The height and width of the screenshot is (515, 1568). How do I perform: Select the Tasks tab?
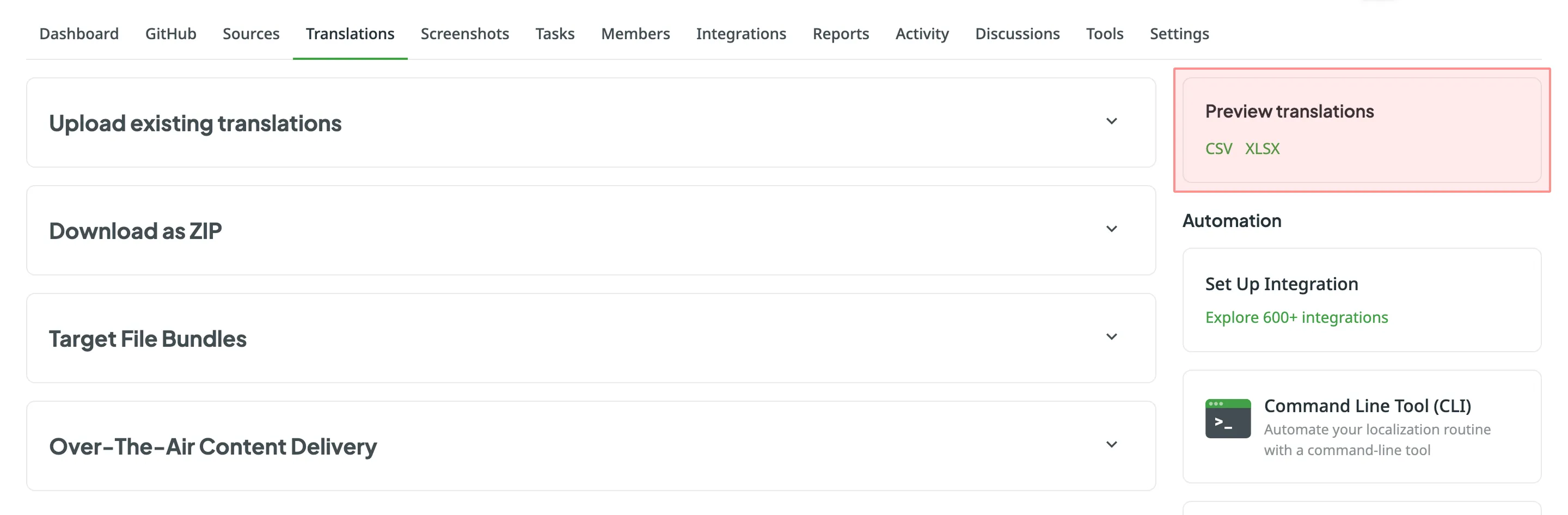click(x=555, y=34)
